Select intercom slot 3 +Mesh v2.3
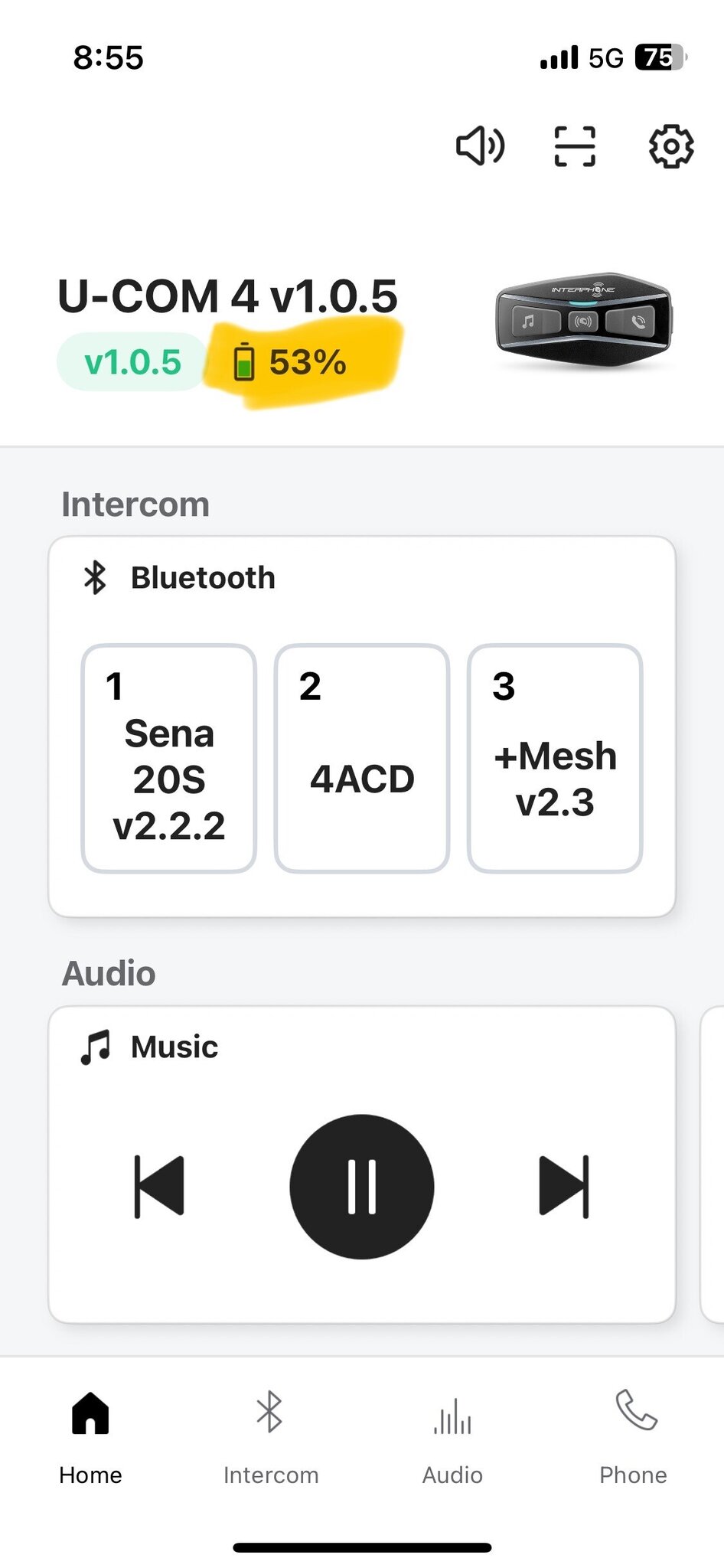 tap(555, 758)
